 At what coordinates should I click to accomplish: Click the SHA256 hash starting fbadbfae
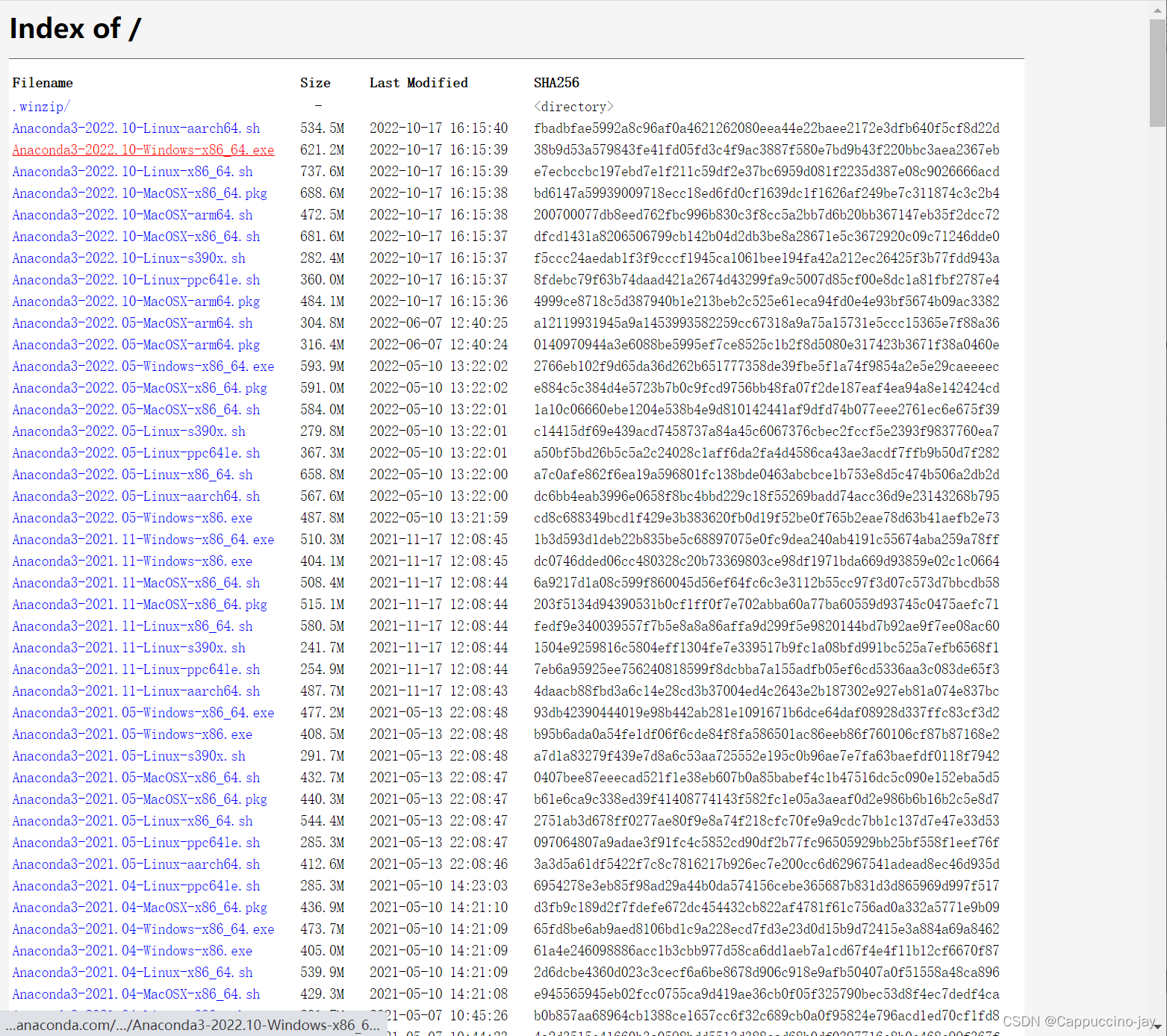(767, 128)
